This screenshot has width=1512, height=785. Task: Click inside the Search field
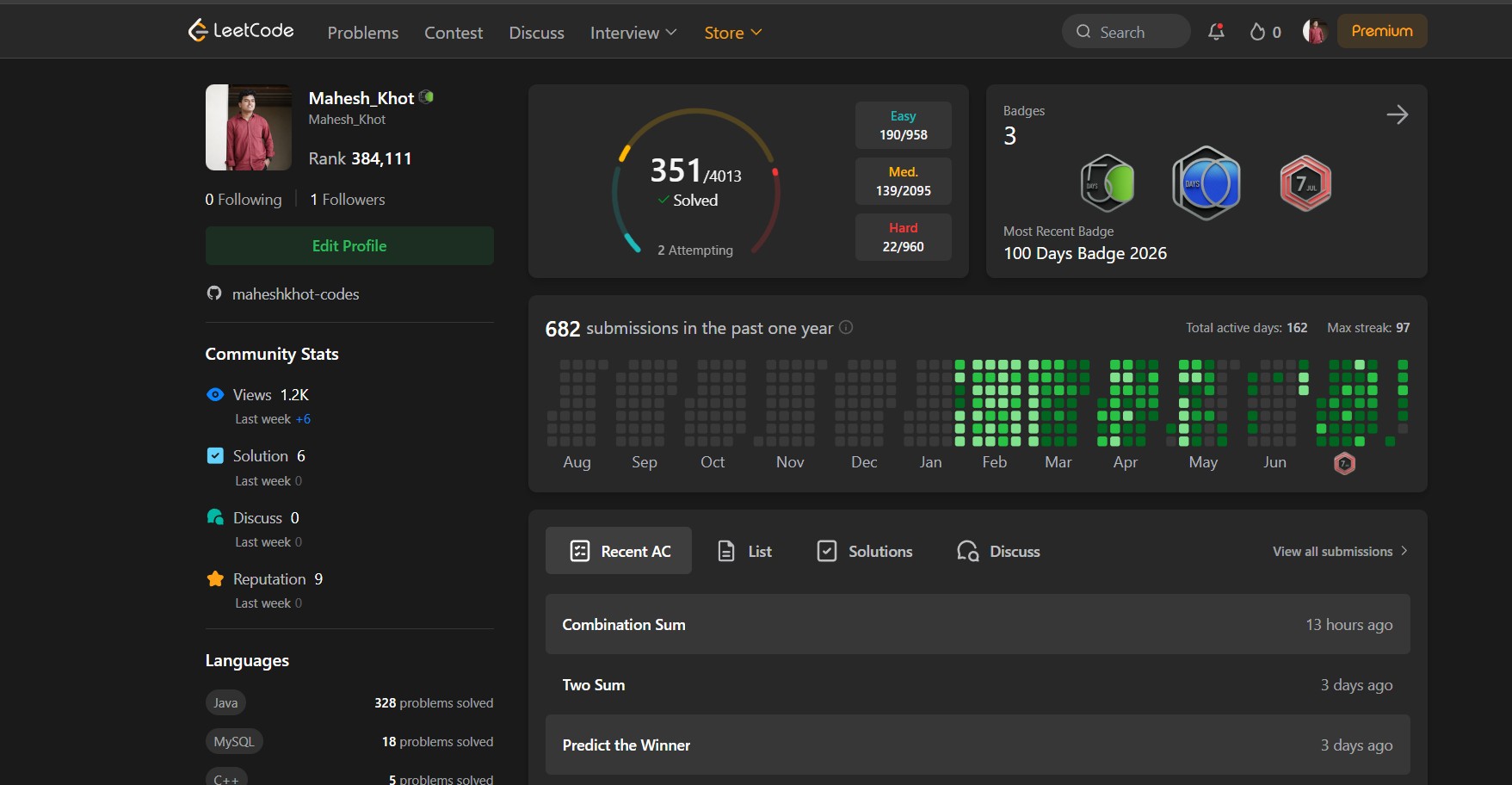(1126, 32)
